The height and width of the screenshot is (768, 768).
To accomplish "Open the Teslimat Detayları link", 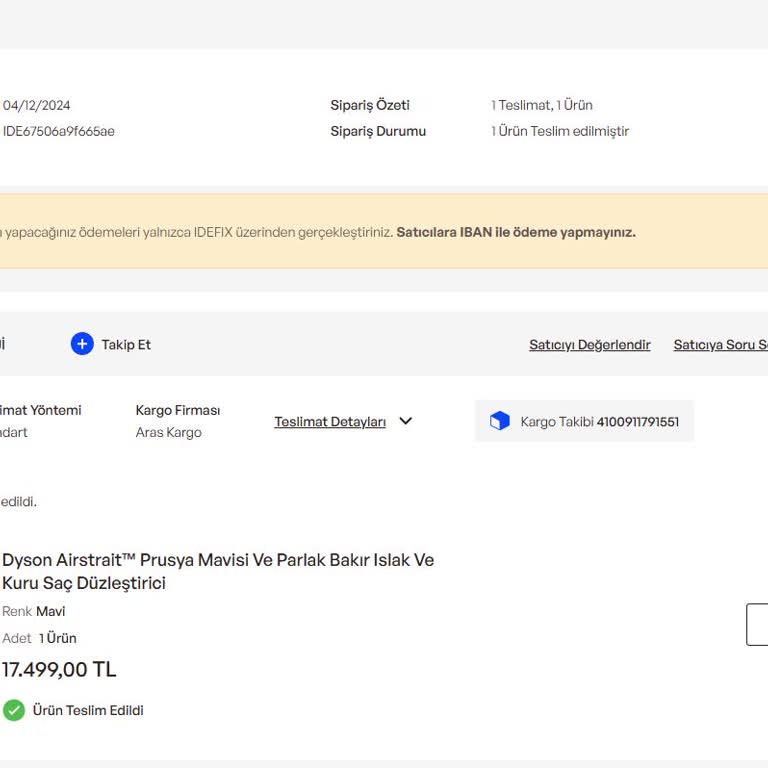I will 330,422.
